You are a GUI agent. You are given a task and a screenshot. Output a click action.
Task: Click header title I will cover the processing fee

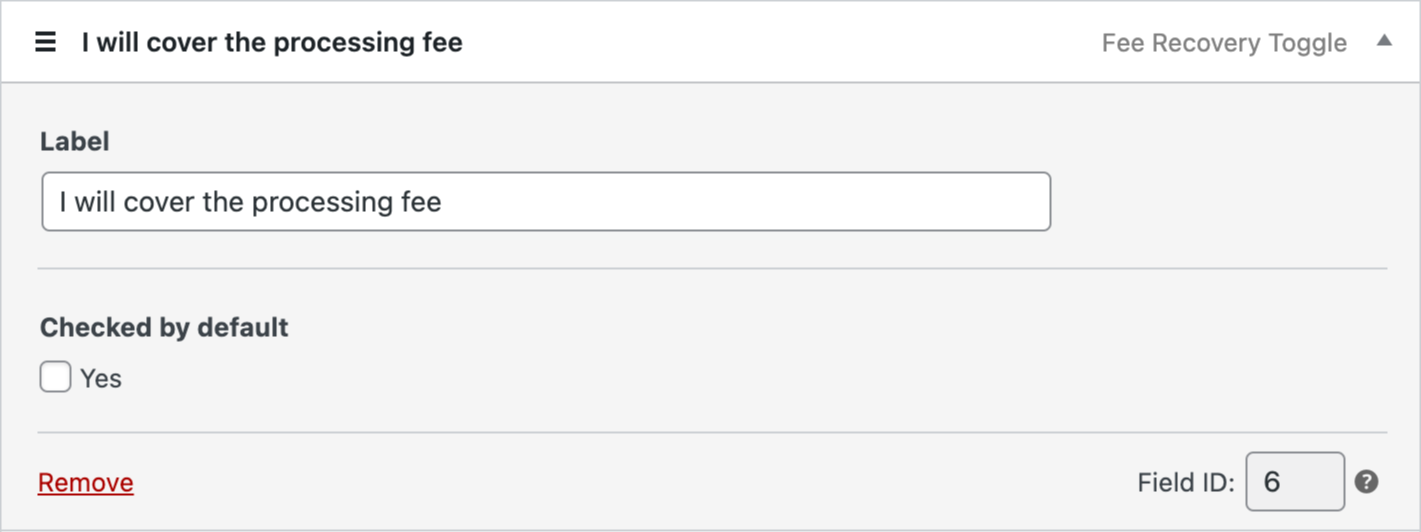pos(272,43)
